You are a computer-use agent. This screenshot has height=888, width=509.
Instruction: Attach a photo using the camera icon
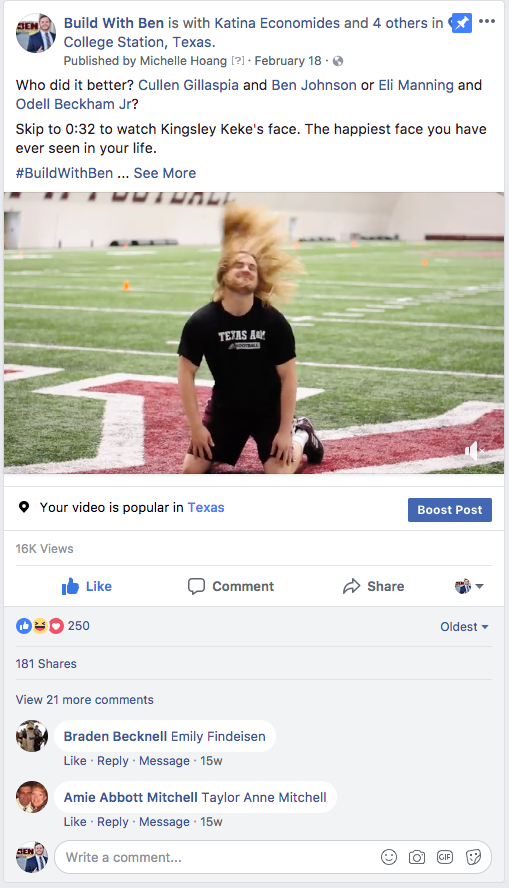[417, 857]
